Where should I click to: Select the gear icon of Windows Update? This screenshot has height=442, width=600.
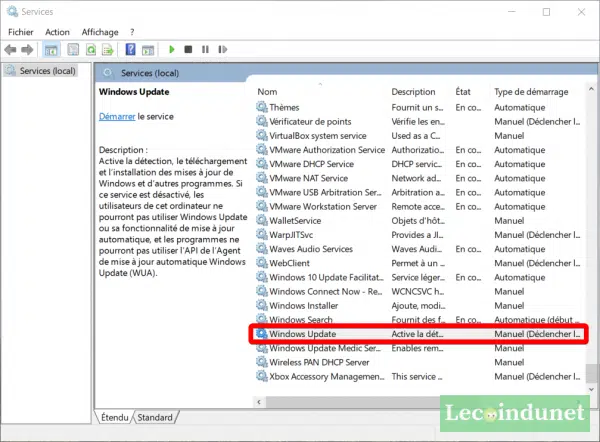262,334
